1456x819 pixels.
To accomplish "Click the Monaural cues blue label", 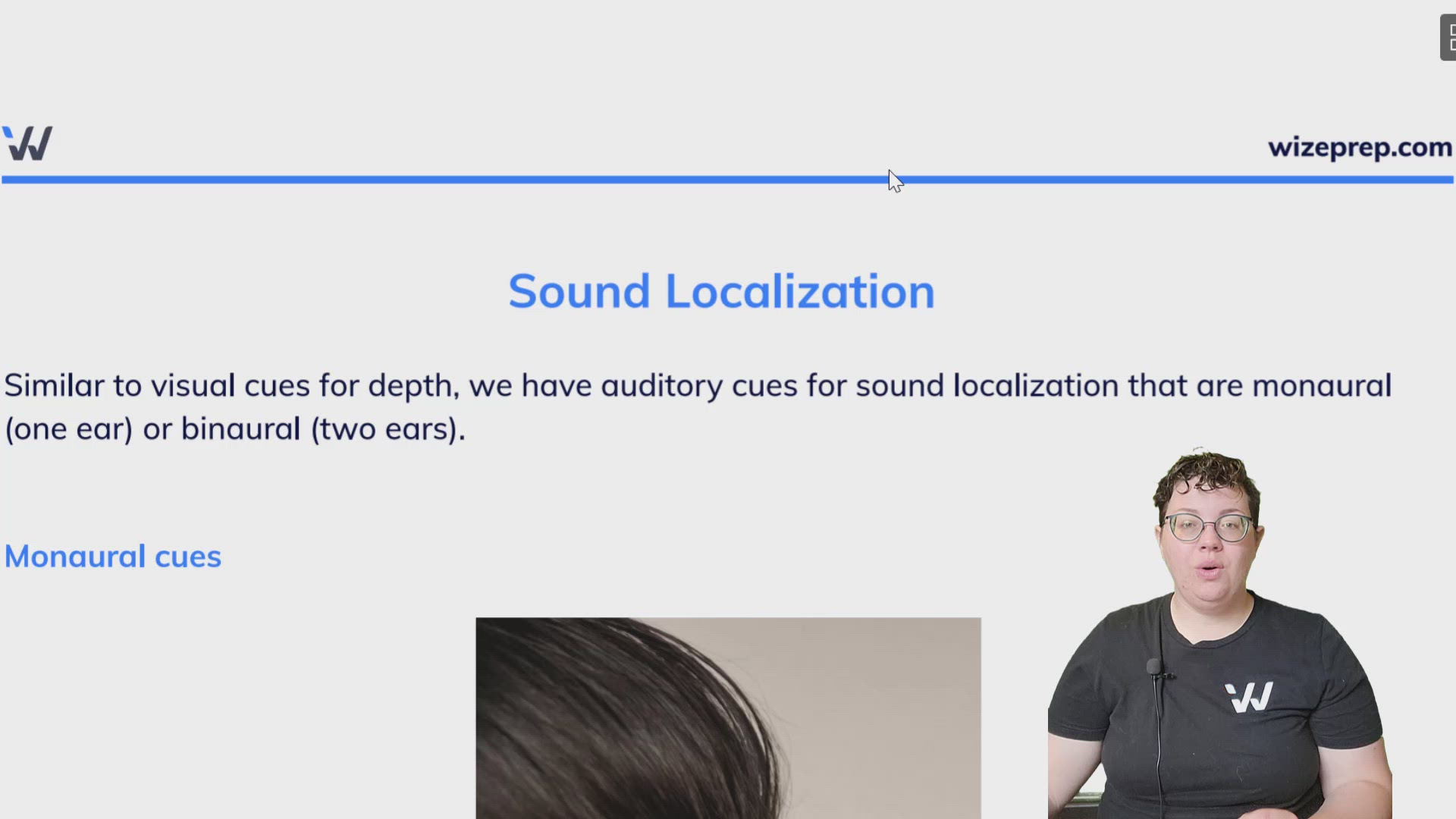I will point(112,556).
